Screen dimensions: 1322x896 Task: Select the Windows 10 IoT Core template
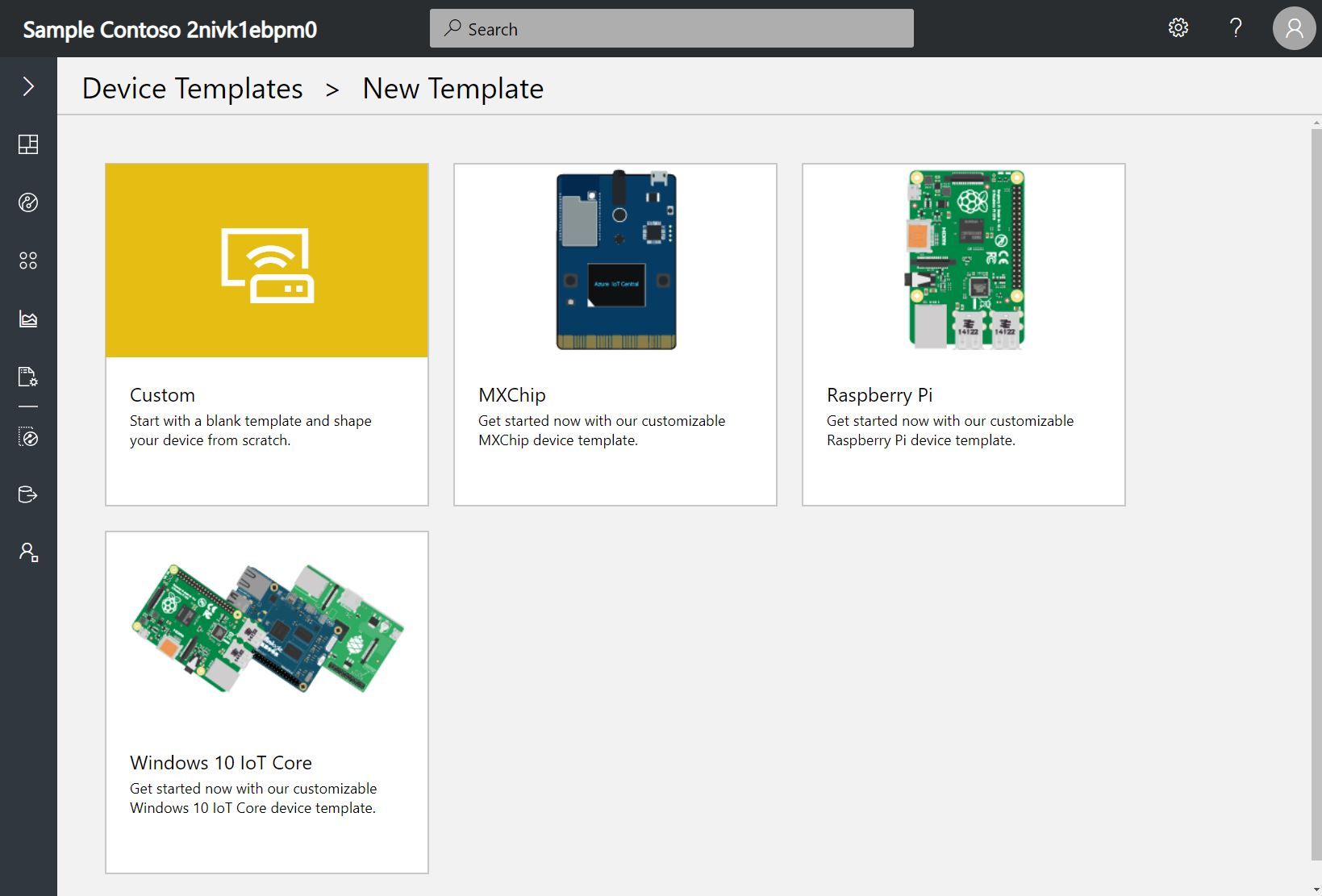coord(266,702)
